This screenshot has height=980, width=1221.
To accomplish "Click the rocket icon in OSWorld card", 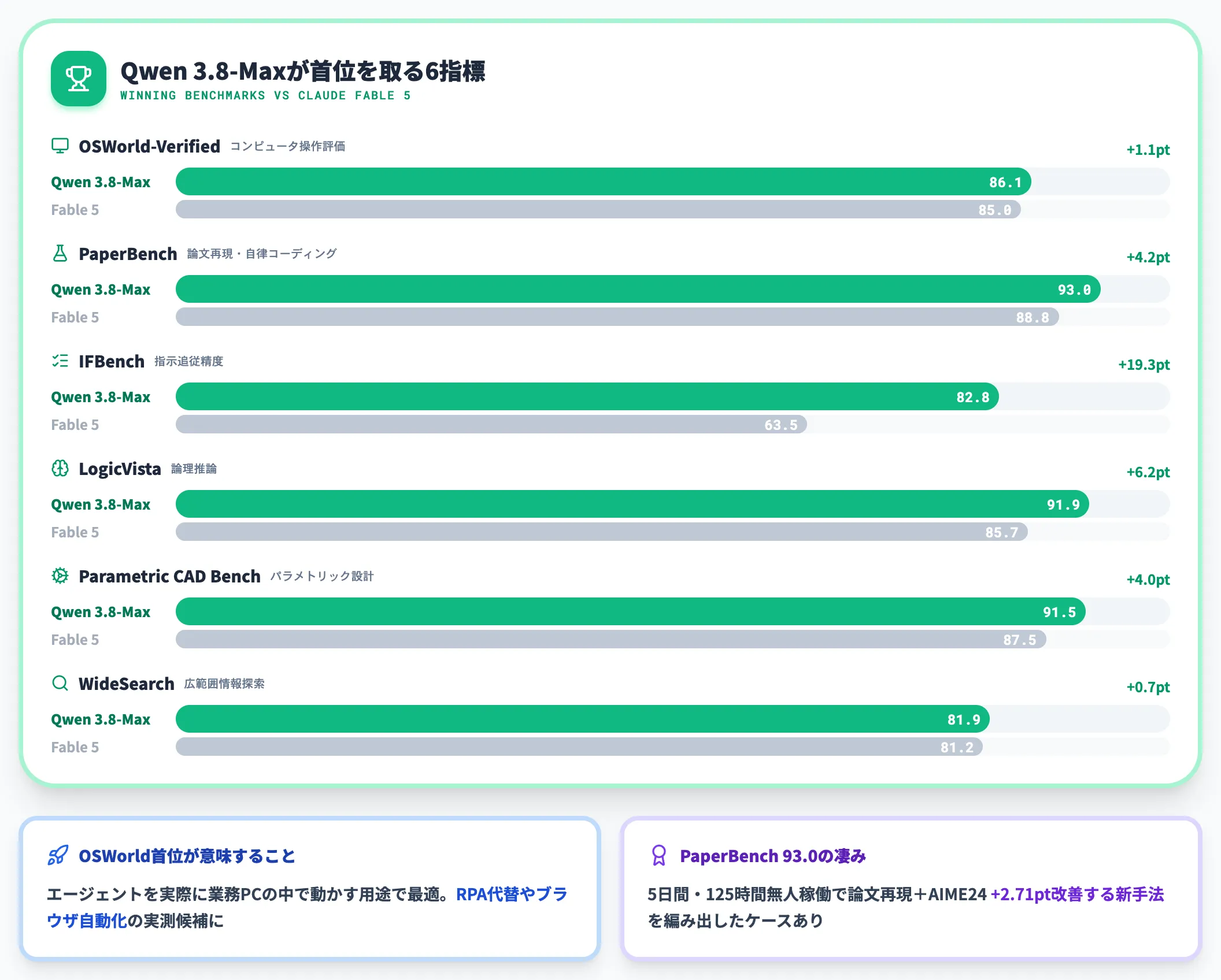I will tap(58, 855).
